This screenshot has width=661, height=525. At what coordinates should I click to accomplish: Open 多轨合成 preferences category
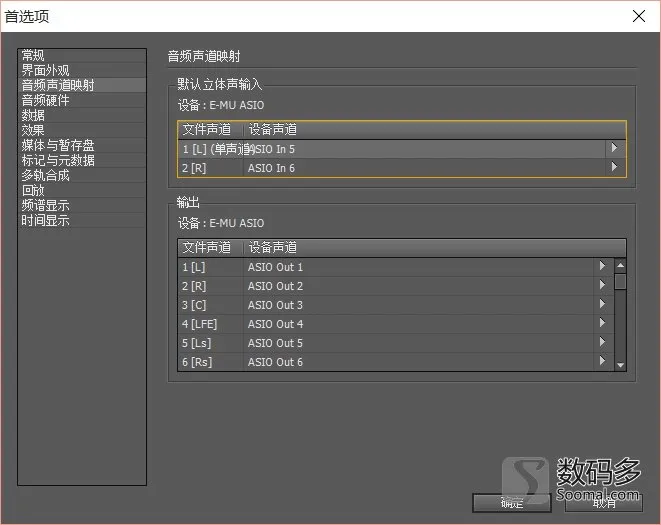[46, 175]
